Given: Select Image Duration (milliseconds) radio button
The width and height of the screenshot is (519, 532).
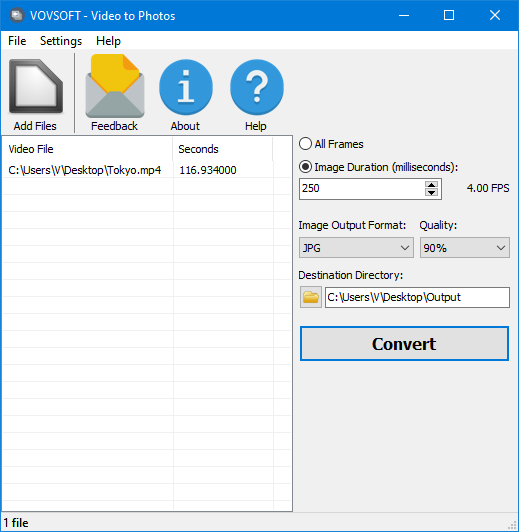Looking at the screenshot, I should 305,167.
